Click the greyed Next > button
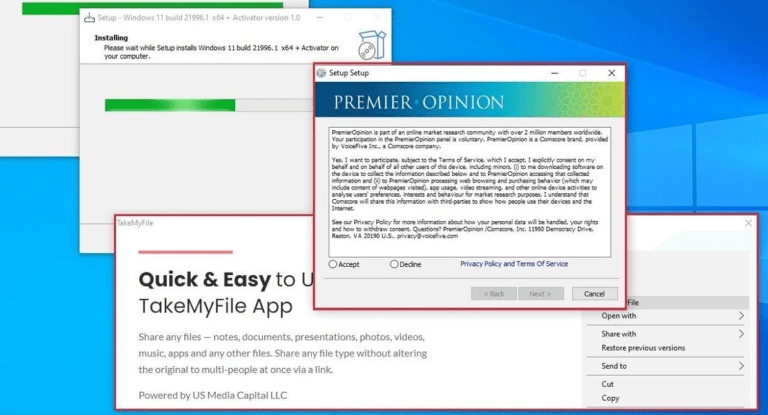The width and height of the screenshot is (768, 415). 541,293
